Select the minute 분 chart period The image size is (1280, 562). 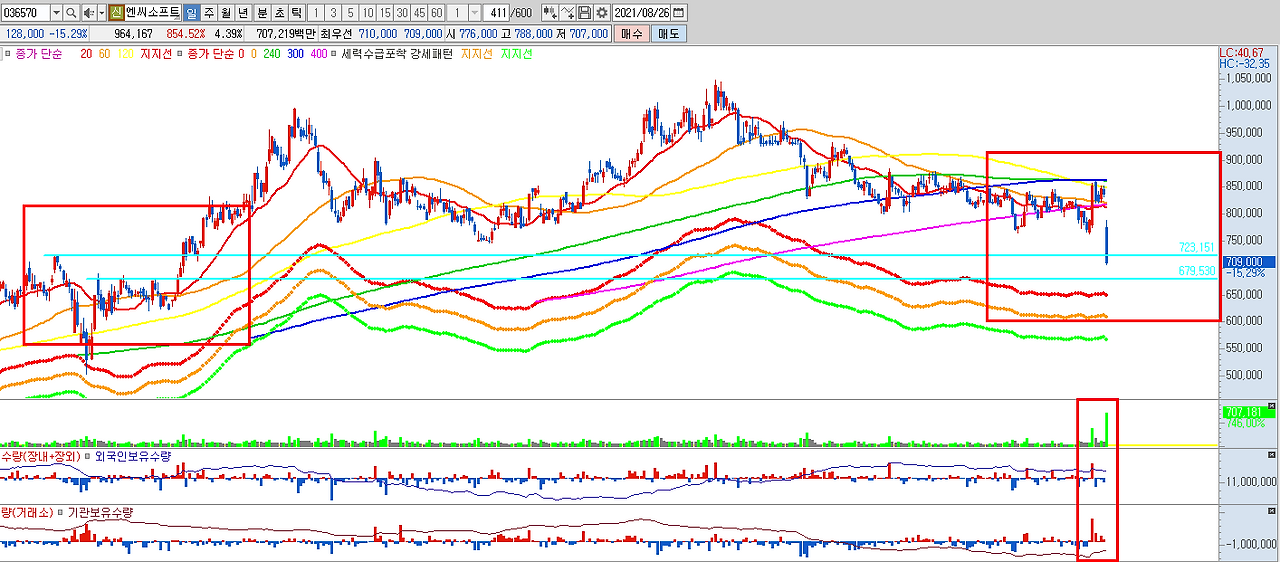click(x=262, y=13)
